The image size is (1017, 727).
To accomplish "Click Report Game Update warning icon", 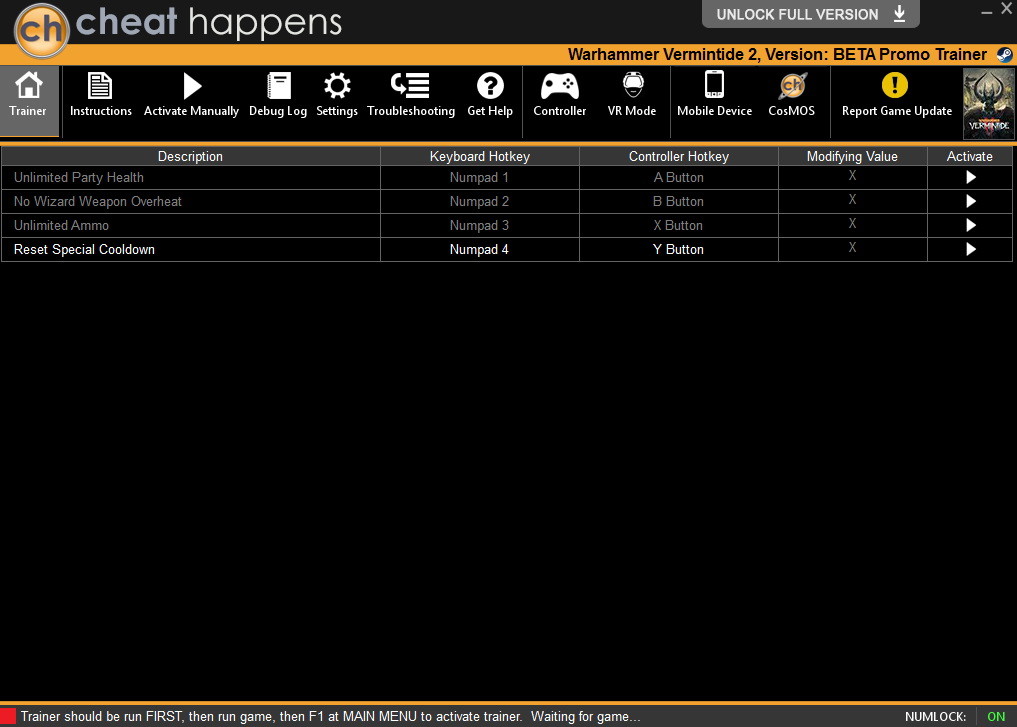I will tap(895, 85).
